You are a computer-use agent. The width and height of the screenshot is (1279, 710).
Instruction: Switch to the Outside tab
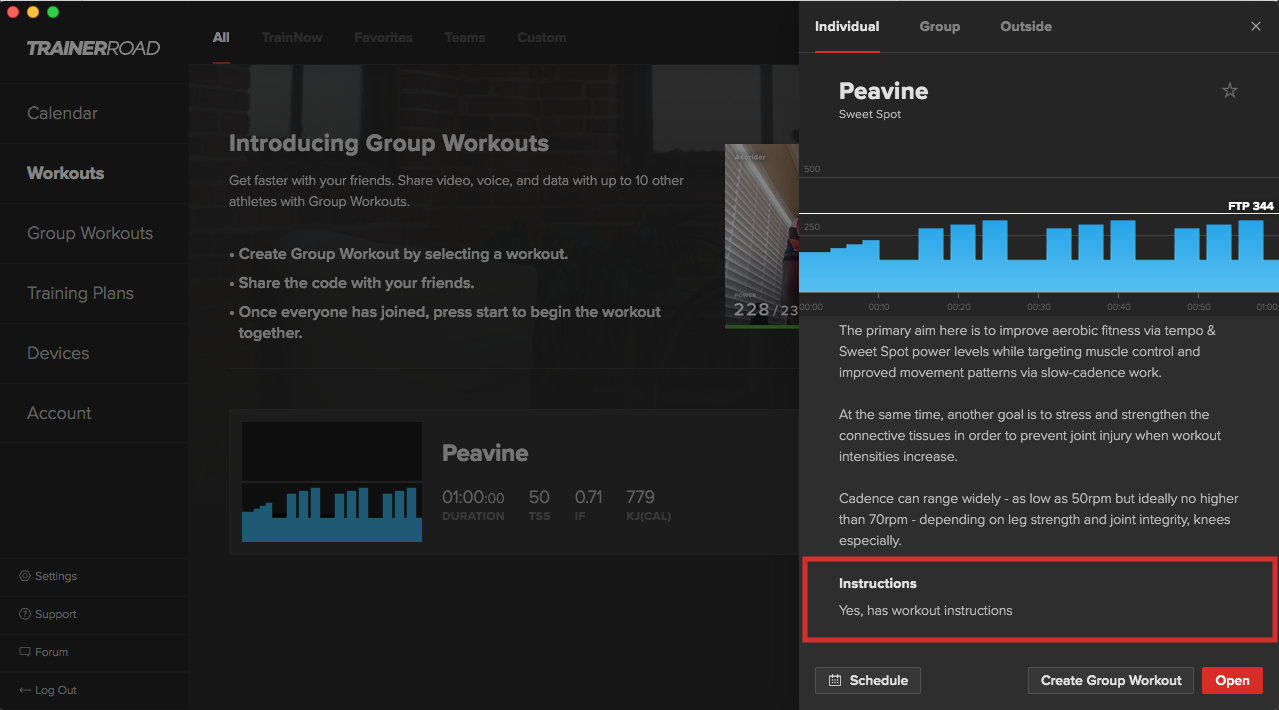point(1026,26)
